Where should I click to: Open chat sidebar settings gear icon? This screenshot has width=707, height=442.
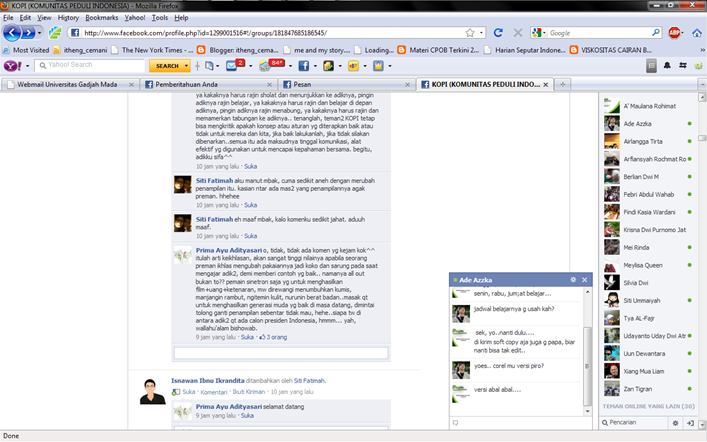tap(675, 423)
